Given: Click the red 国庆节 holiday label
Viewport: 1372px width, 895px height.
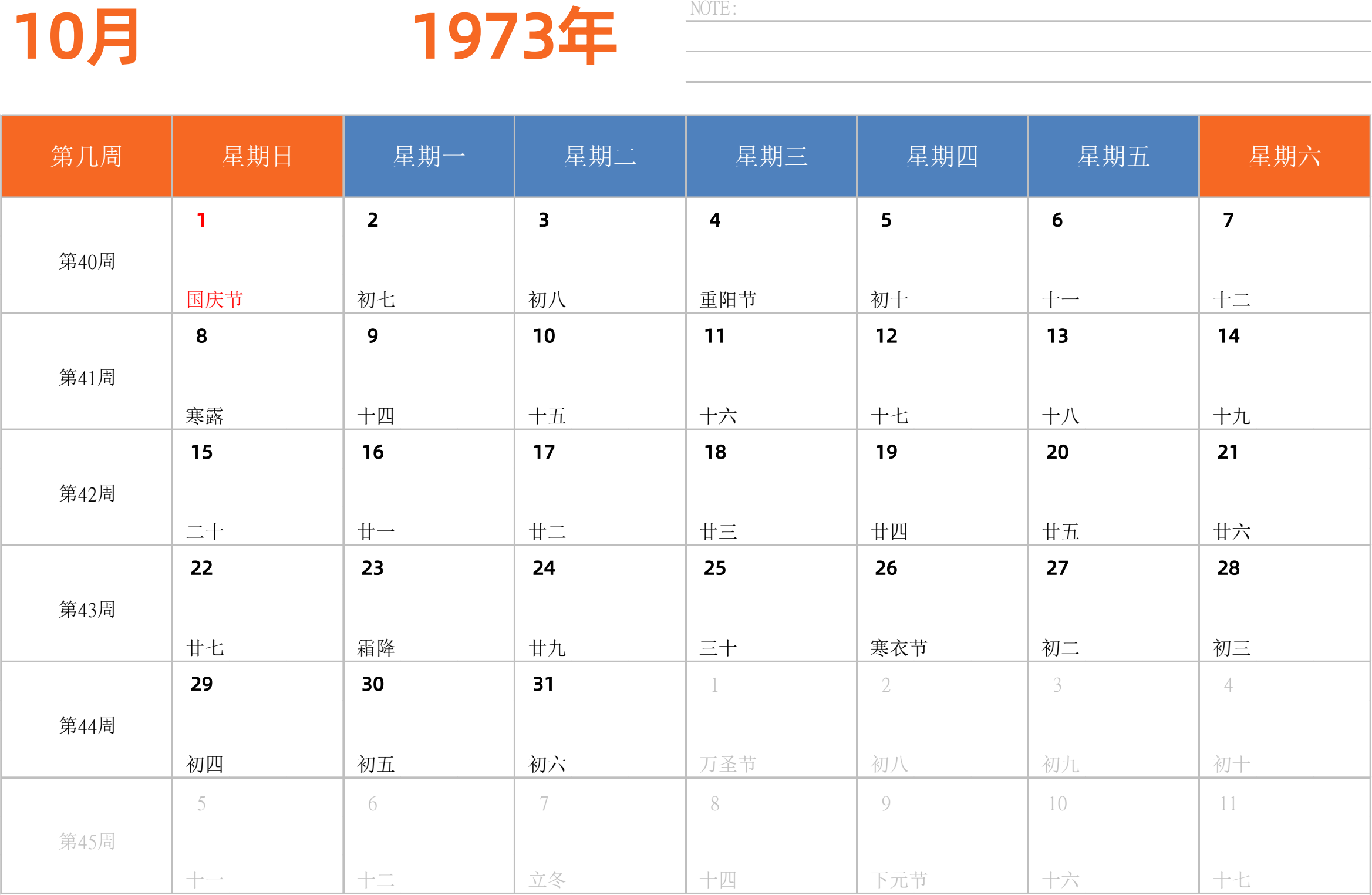Looking at the screenshot, I should coord(214,300).
